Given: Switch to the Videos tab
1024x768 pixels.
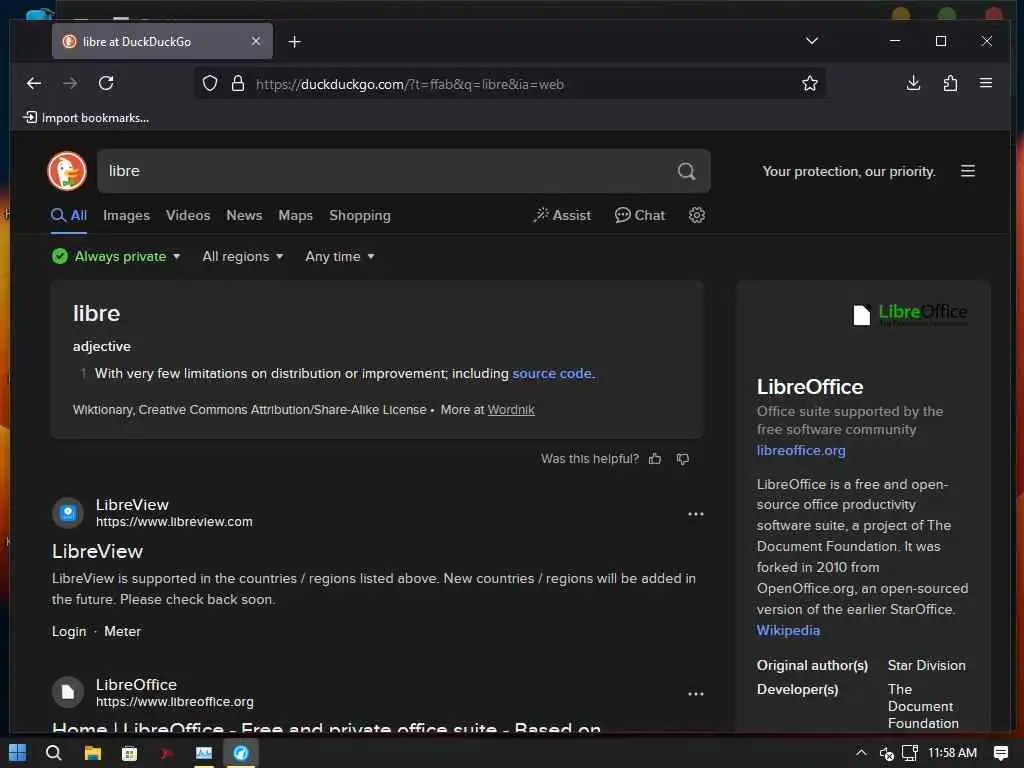Looking at the screenshot, I should (x=188, y=216).
